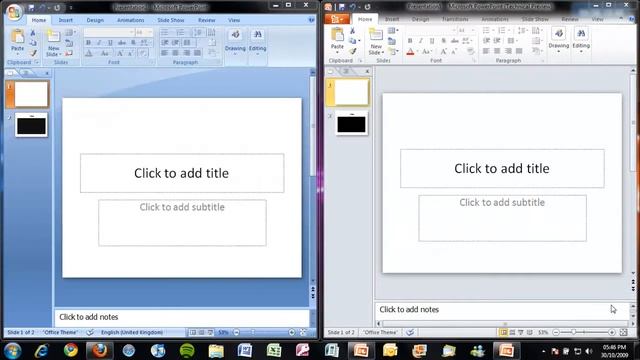The width and height of the screenshot is (640, 360).
Task: Click Save icon in right window's quick access toolbar
Action: pyautogui.click(x=342, y=7)
